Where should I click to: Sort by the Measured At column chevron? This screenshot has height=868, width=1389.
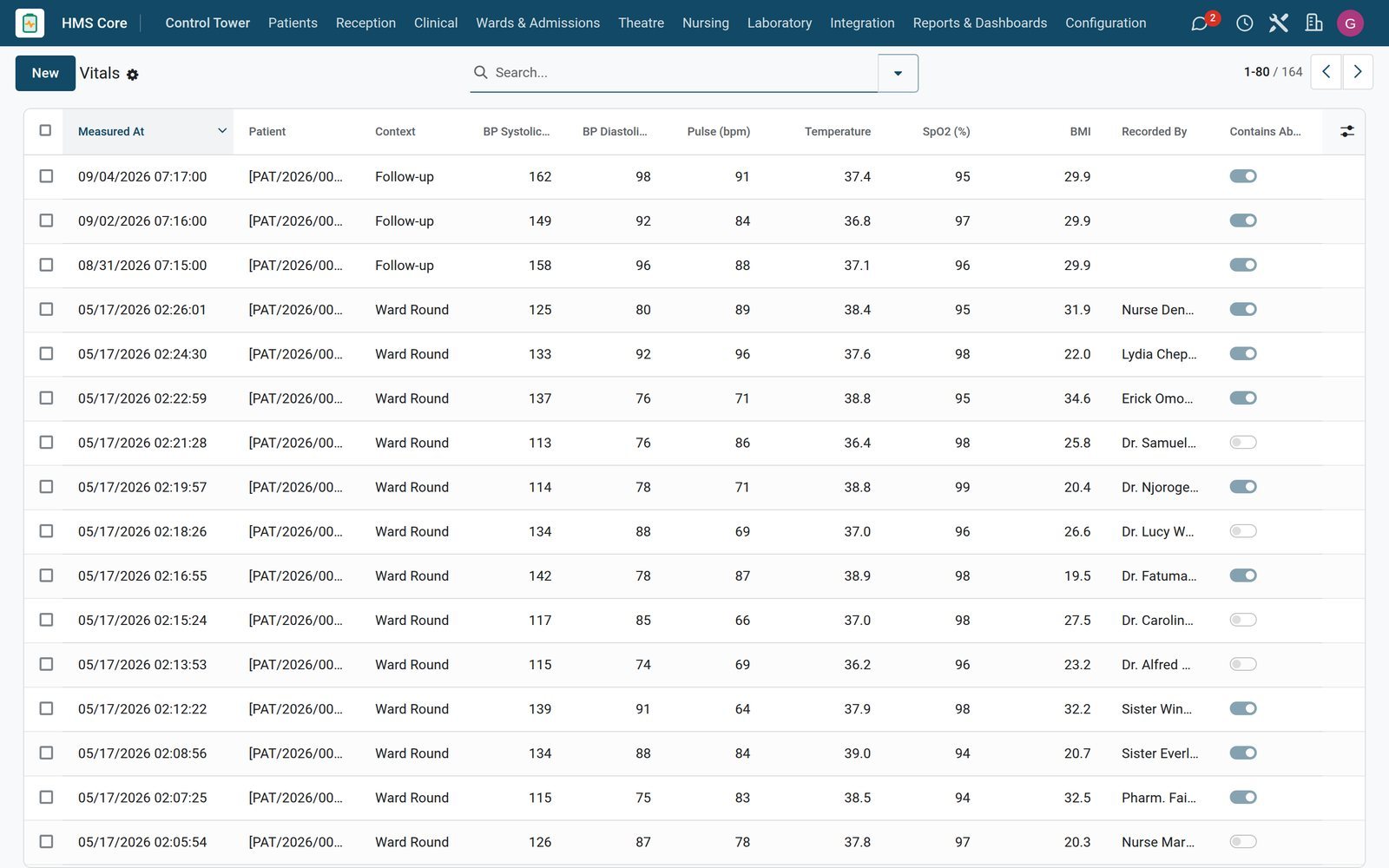point(222,131)
